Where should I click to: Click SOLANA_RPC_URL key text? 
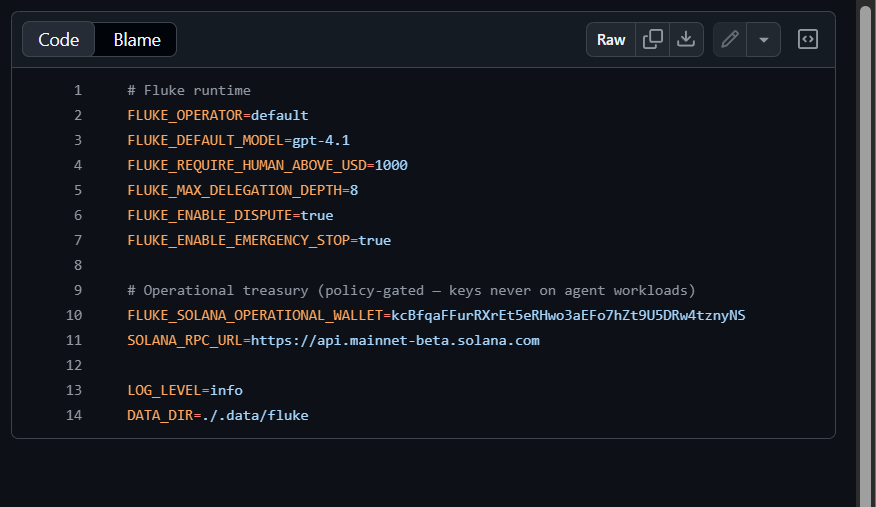[x=185, y=340]
